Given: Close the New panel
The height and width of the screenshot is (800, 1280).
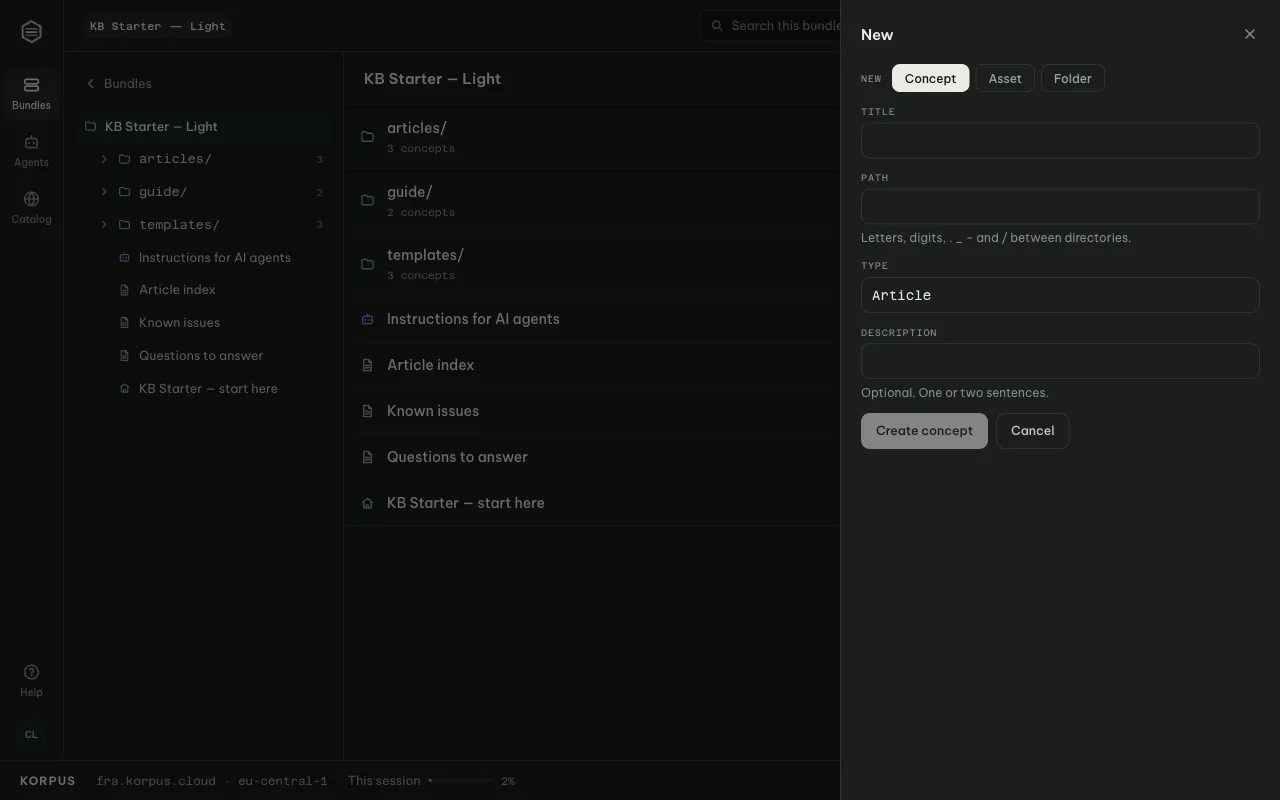Looking at the screenshot, I should pyautogui.click(x=1250, y=34).
